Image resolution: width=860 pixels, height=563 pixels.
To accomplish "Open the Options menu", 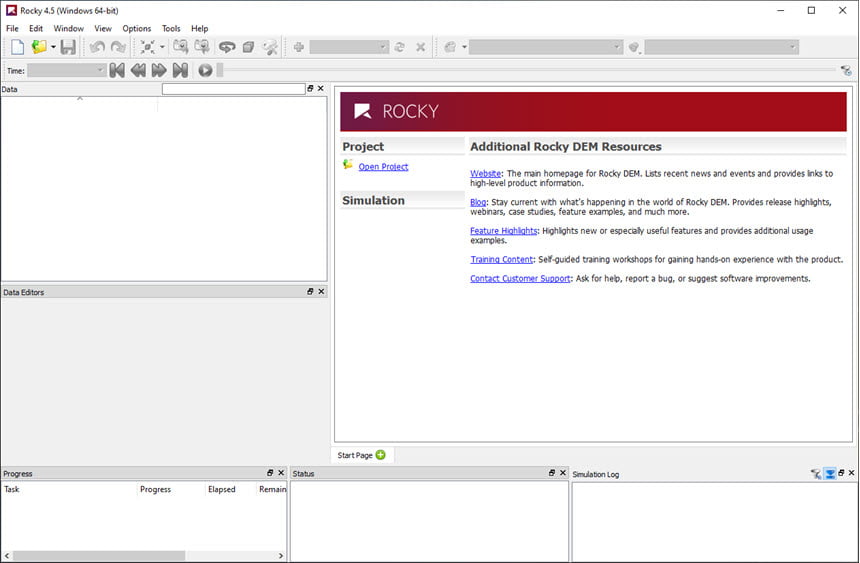I will pyautogui.click(x=137, y=29).
